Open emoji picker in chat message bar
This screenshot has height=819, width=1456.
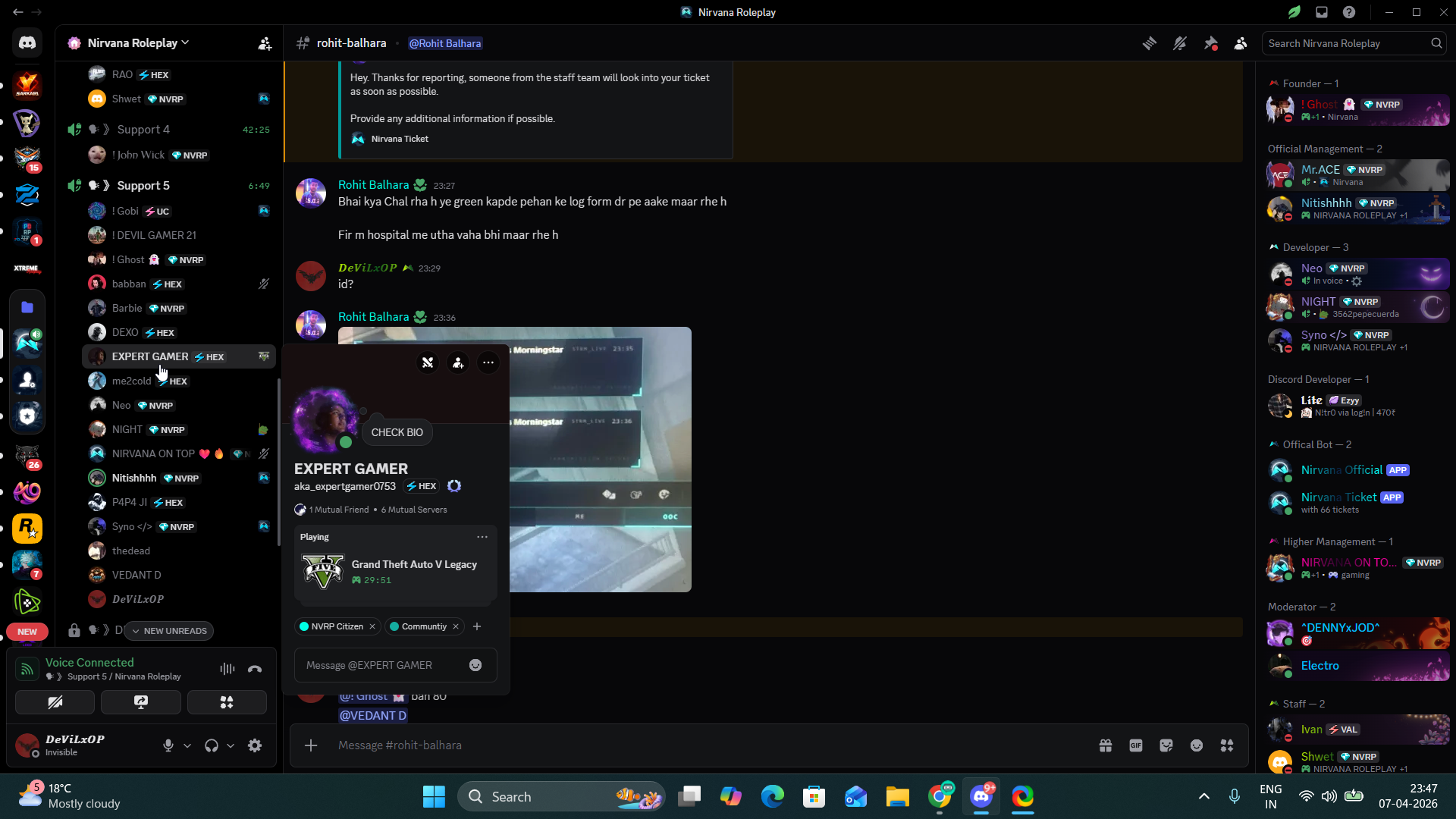(x=1197, y=745)
